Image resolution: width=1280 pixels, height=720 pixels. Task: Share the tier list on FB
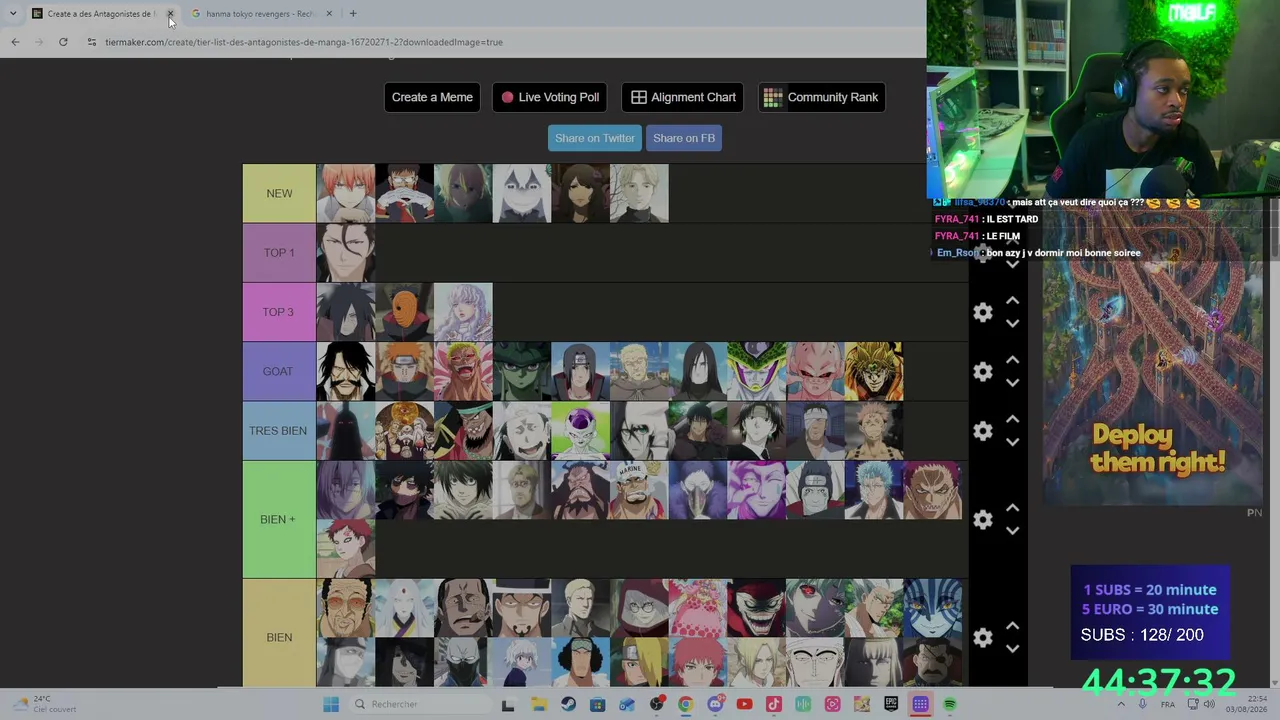[684, 138]
